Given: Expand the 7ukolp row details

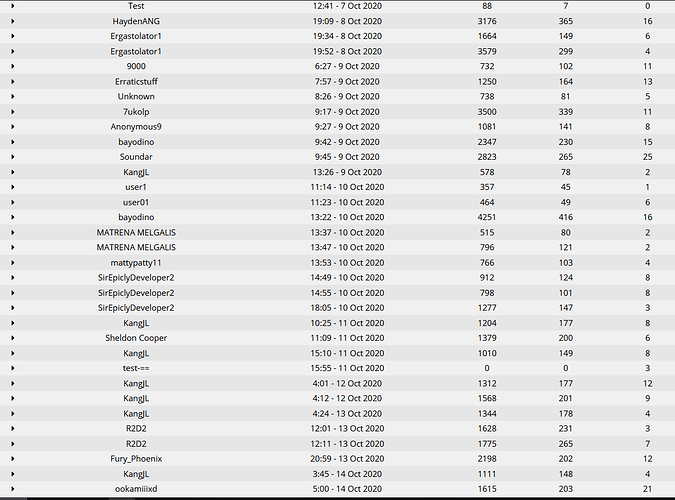Looking at the screenshot, I should point(12,112).
